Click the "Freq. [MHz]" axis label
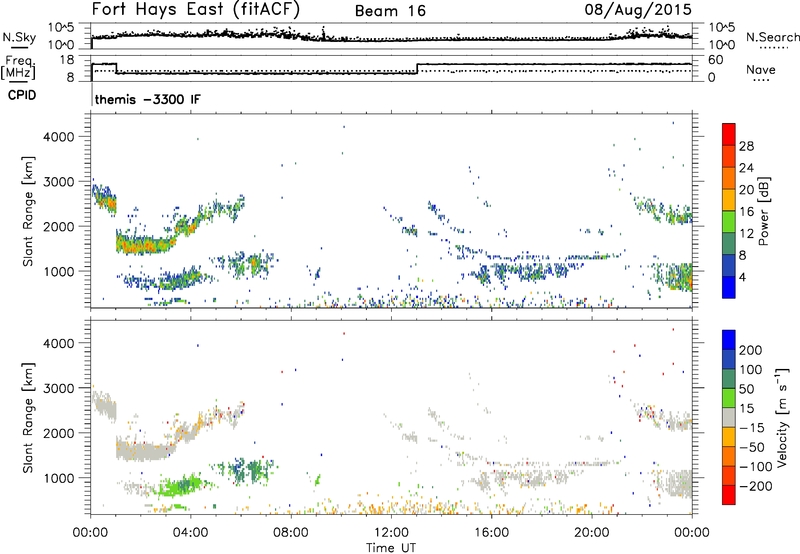 coord(18,67)
